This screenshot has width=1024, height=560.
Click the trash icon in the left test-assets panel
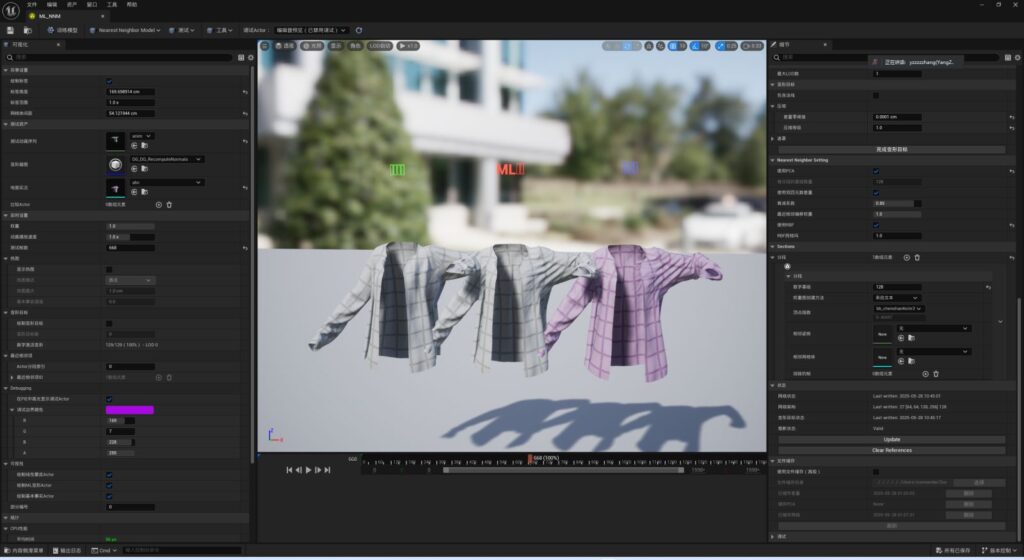tap(169, 204)
